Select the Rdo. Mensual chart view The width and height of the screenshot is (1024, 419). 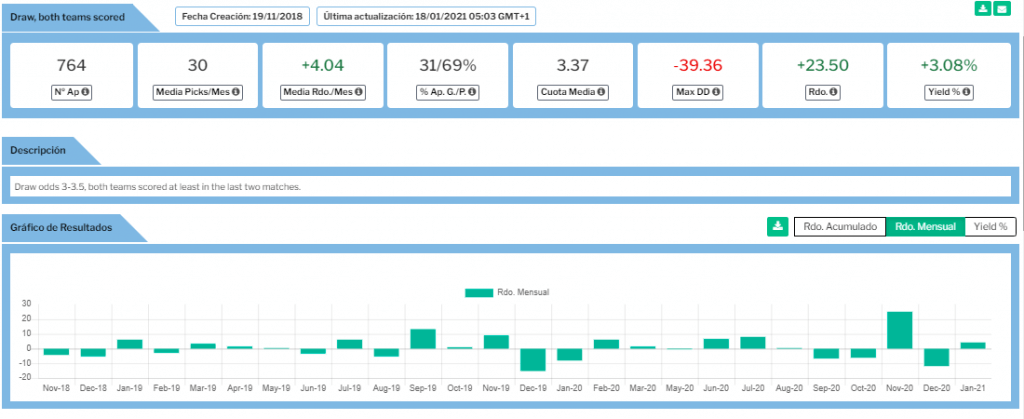coord(925,227)
